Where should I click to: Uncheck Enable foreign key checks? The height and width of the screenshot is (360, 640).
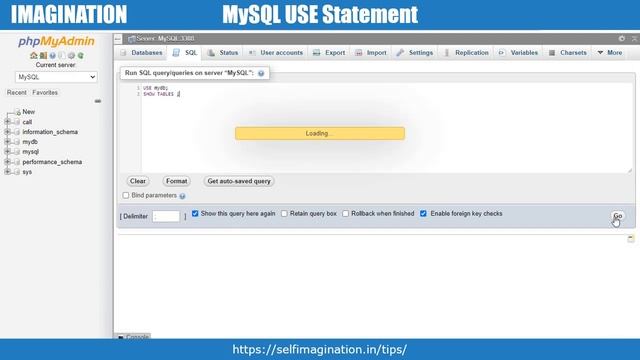(x=423, y=213)
